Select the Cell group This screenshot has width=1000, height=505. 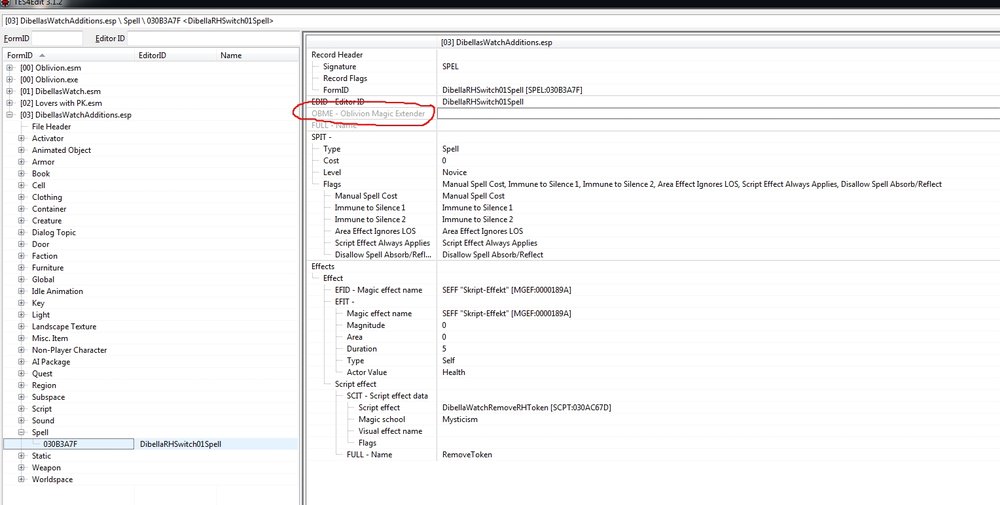[39, 186]
